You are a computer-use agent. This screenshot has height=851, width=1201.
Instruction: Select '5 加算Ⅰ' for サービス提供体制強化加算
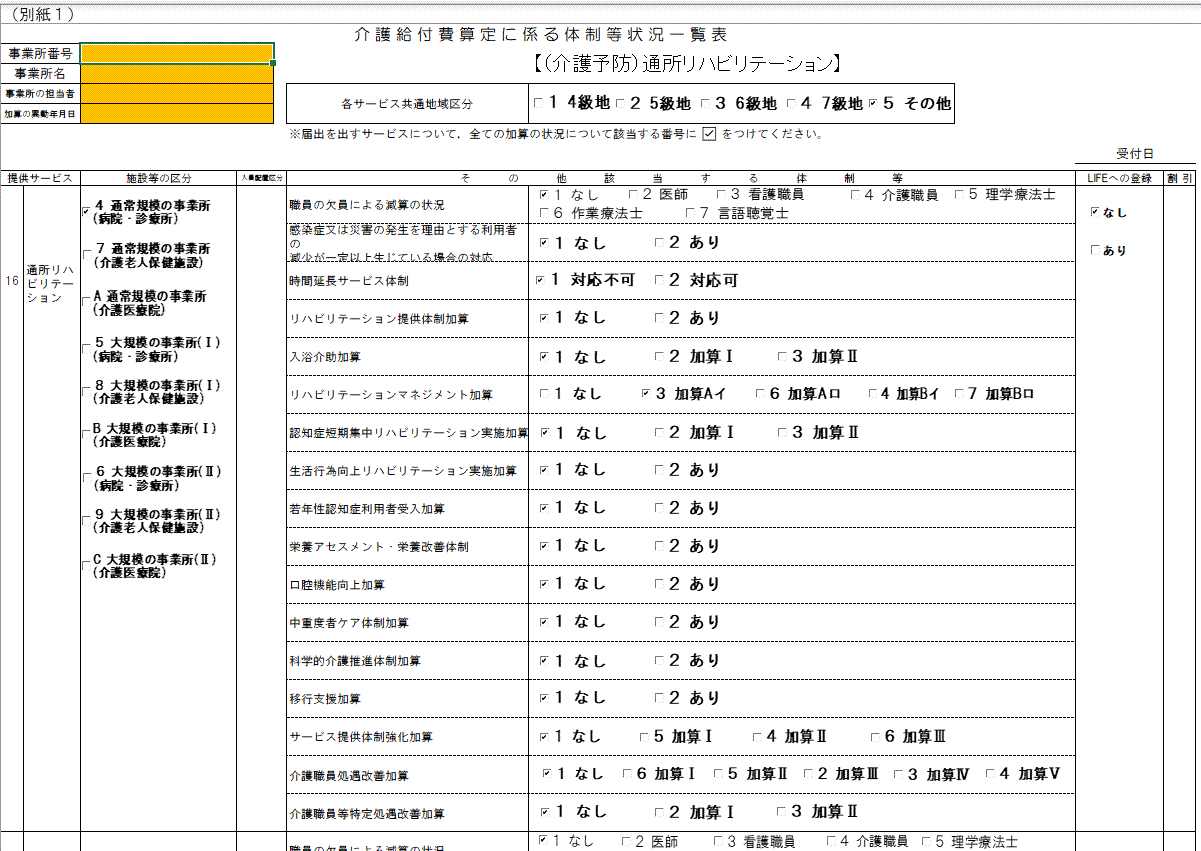coord(644,737)
